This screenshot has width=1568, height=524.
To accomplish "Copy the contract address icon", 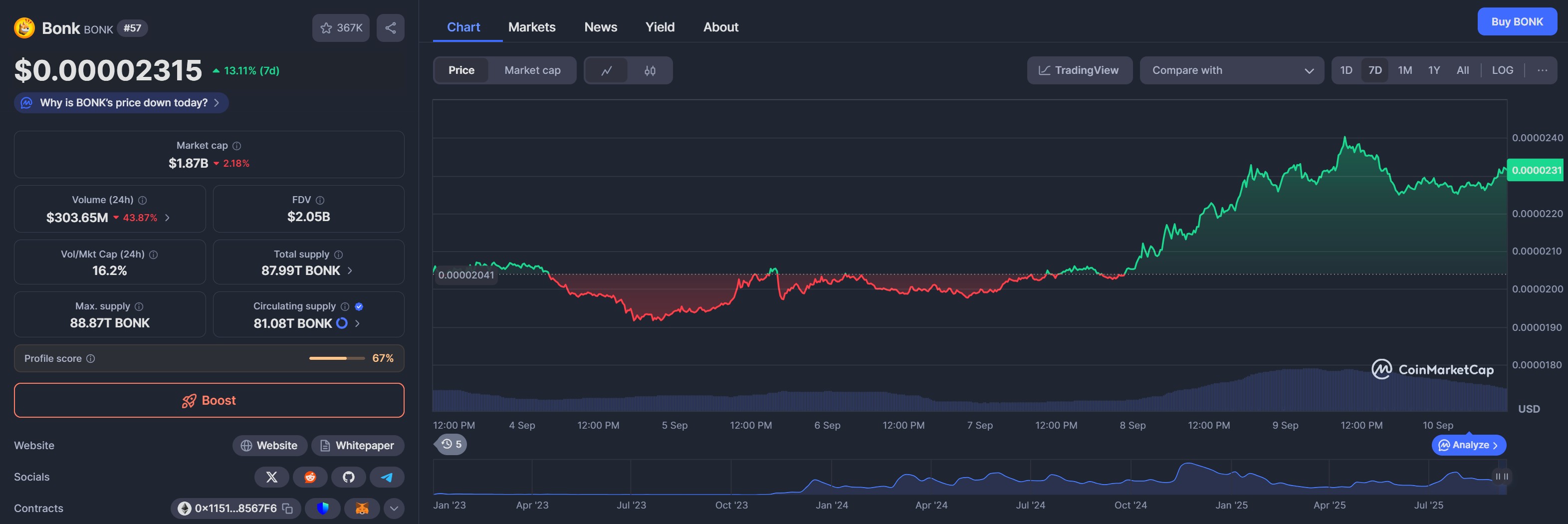I will pos(287,508).
